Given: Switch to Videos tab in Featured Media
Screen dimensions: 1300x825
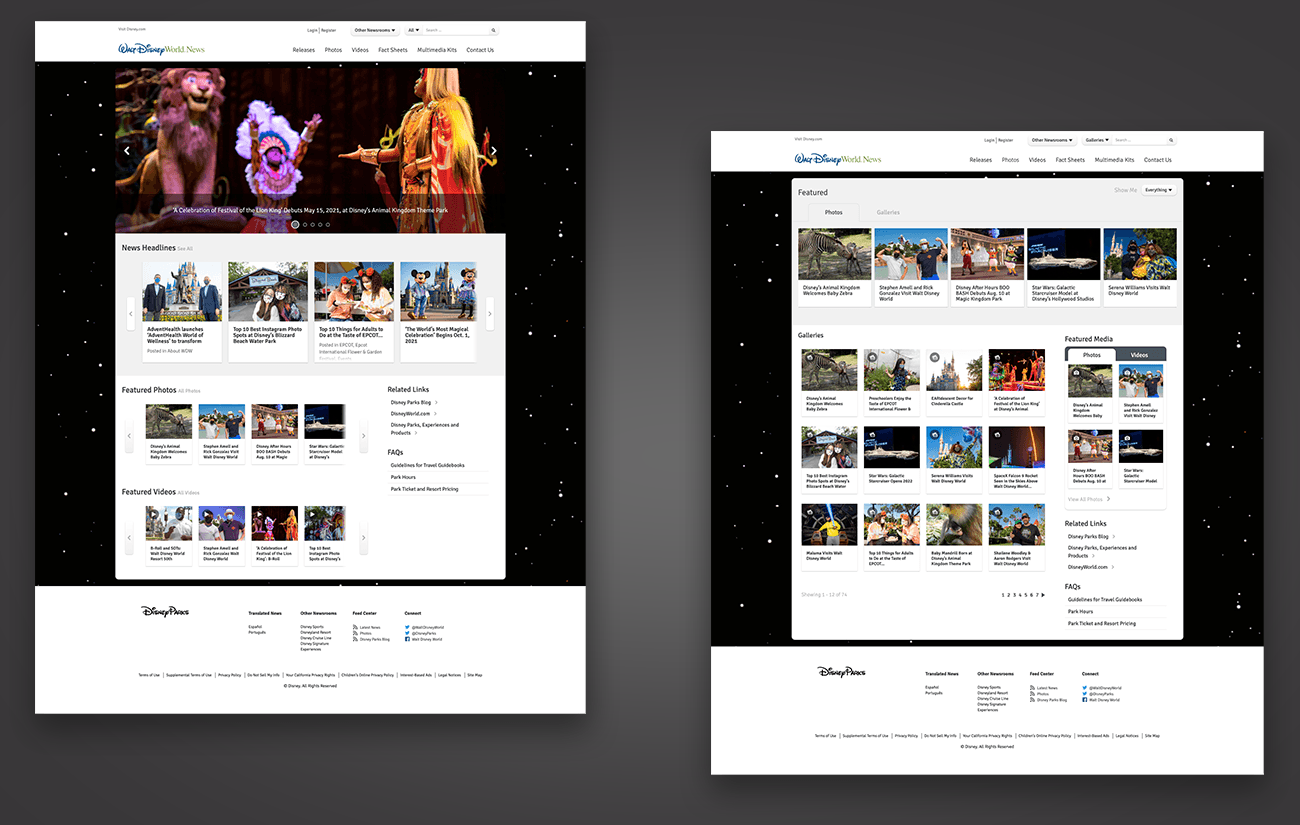Looking at the screenshot, I should tap(1140, 355).
